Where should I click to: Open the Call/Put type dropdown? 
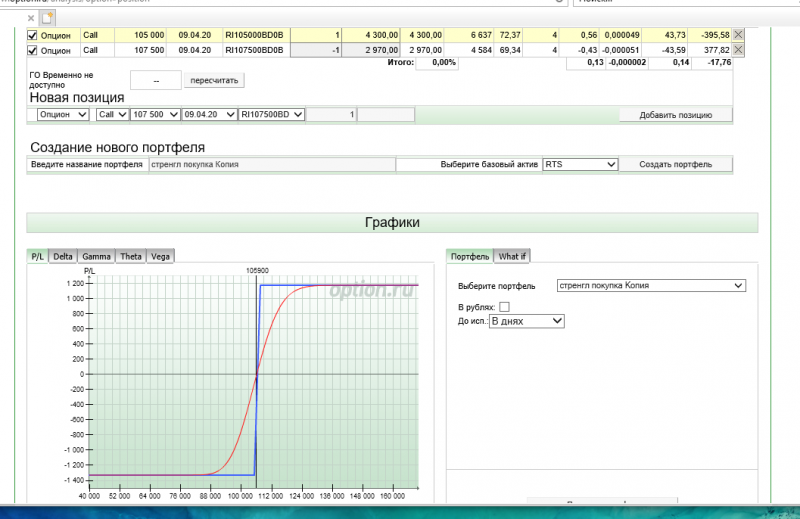click(112, 114)
